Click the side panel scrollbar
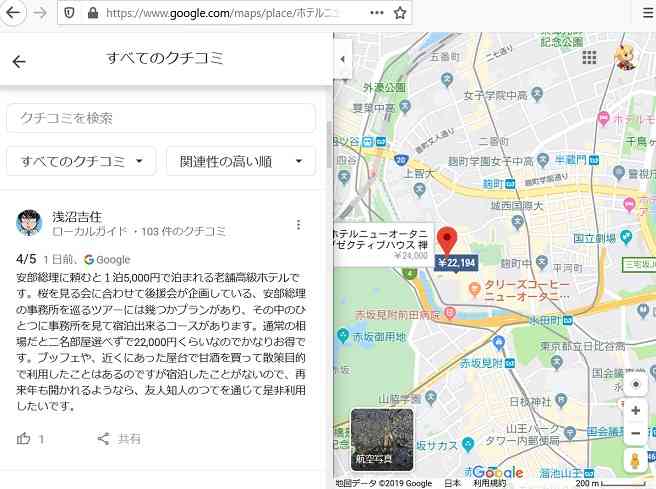Viewport: 656px width, 489px height. pos(329,144)
